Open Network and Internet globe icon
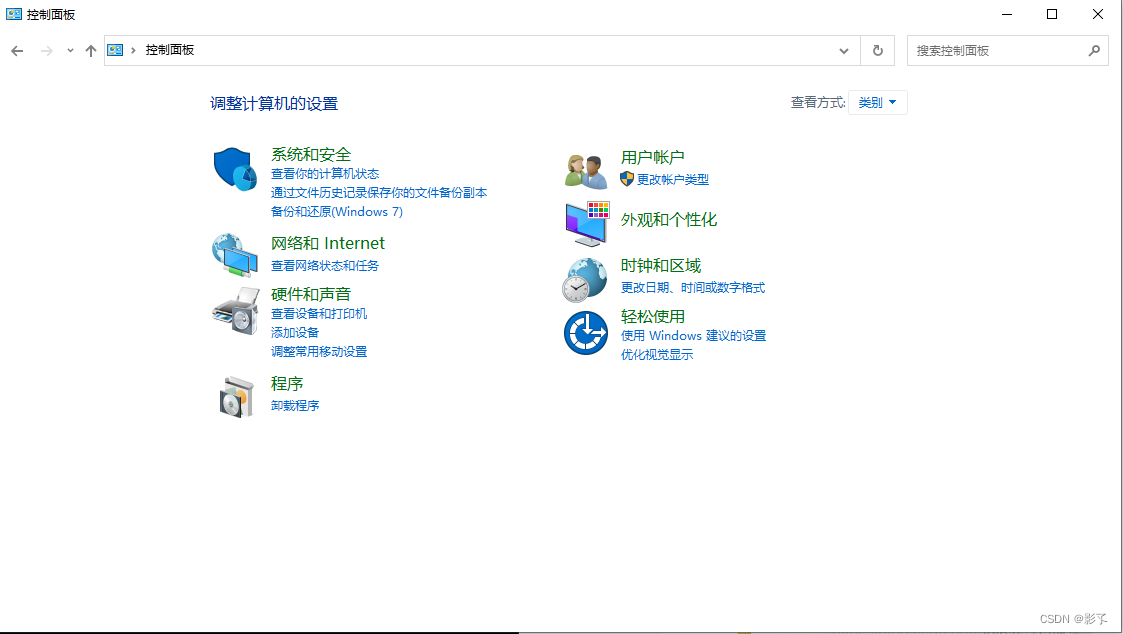1123x634 pixels. [235, 255]
